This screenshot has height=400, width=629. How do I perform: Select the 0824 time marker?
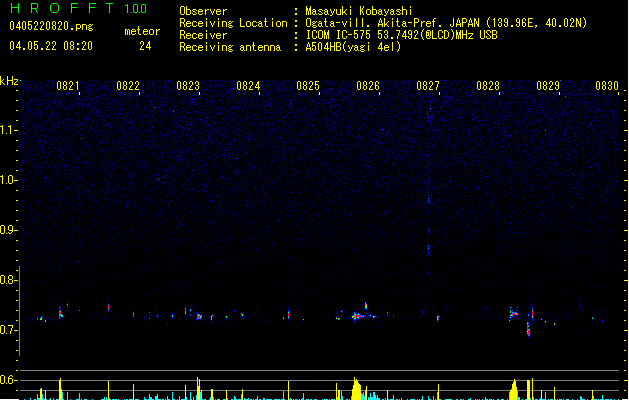coord(248,85)
